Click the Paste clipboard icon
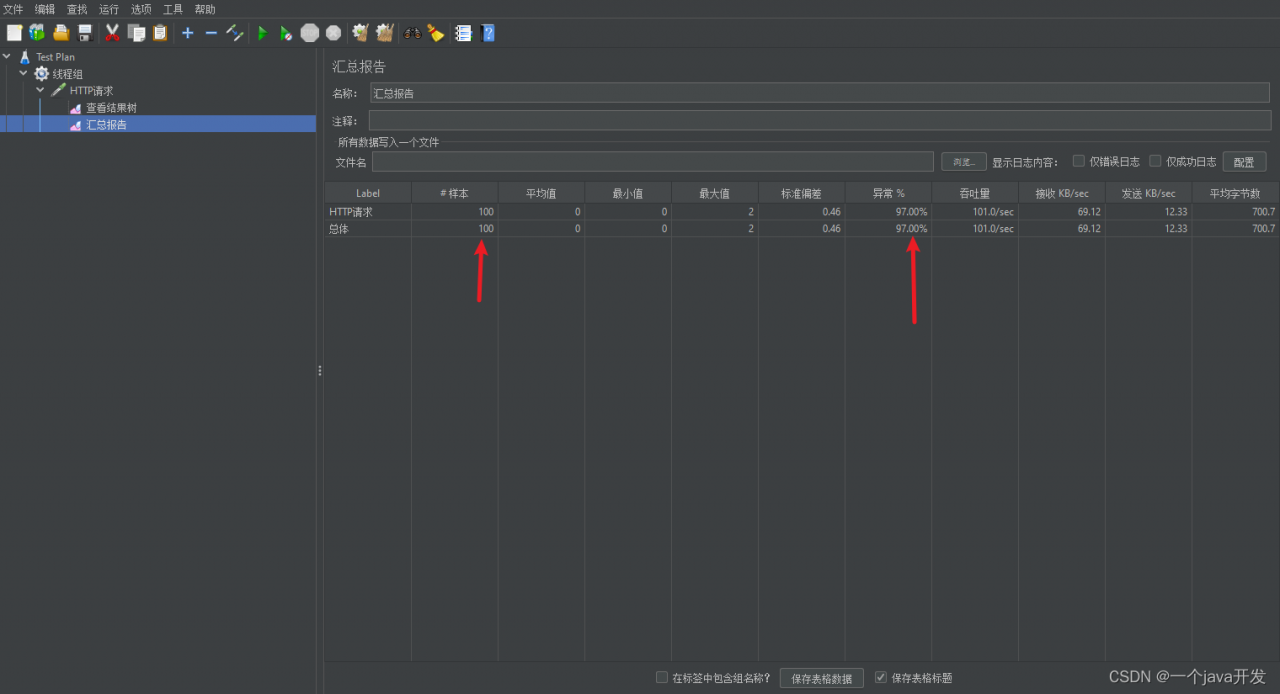 pos(159,33)
